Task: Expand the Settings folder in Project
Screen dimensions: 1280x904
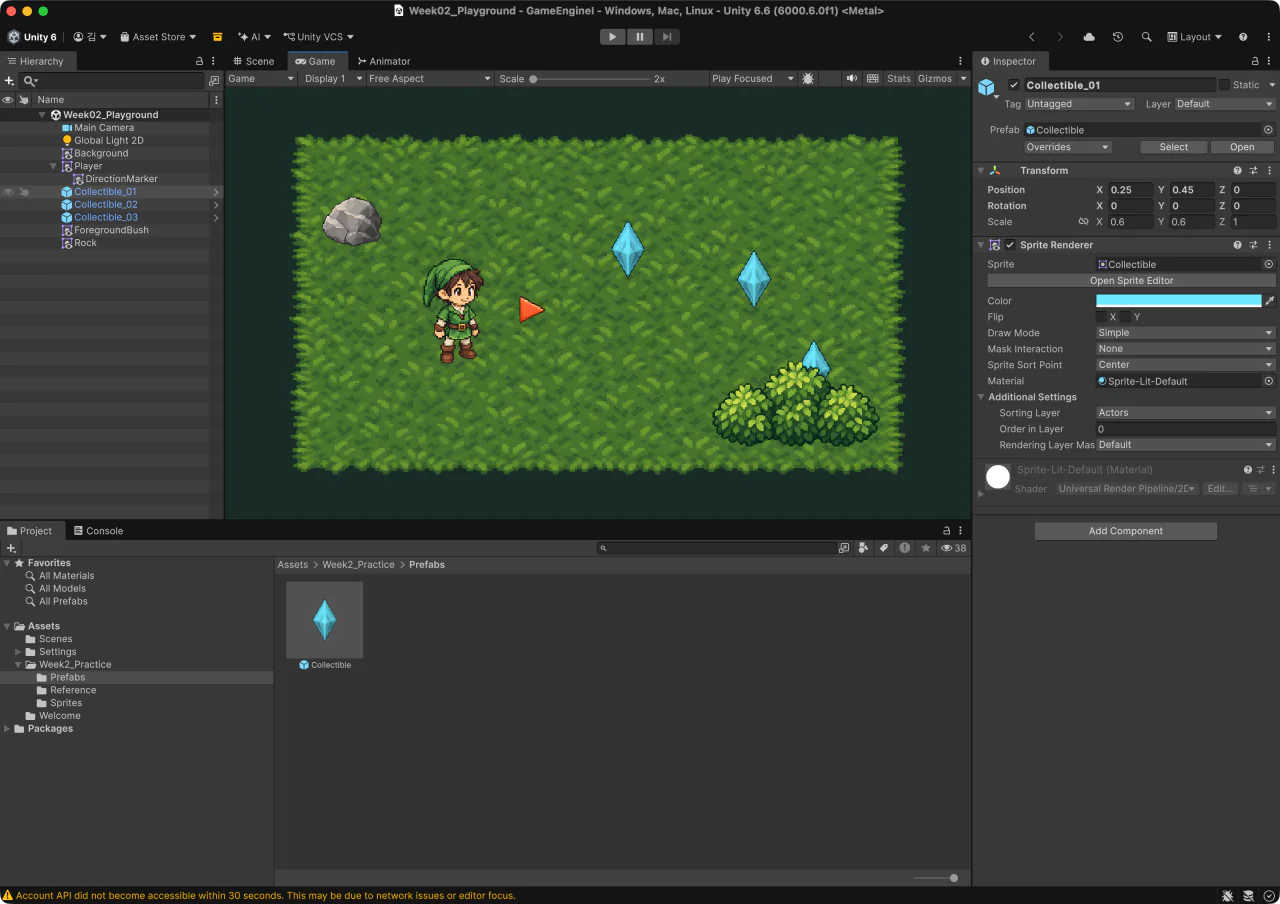Action: tap(18, 652)
